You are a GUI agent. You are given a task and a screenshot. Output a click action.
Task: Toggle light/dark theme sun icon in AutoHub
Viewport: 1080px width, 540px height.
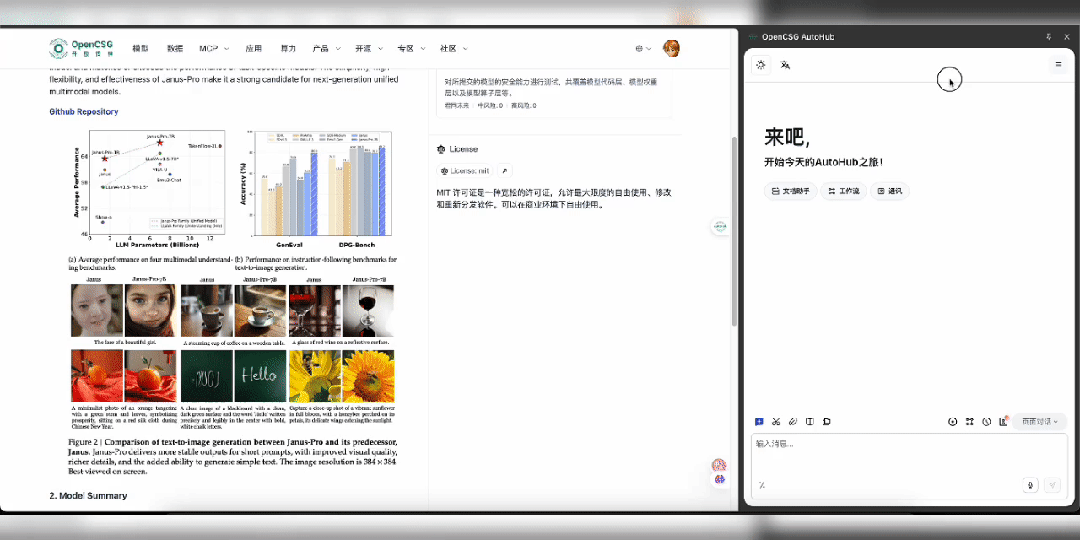760,65
